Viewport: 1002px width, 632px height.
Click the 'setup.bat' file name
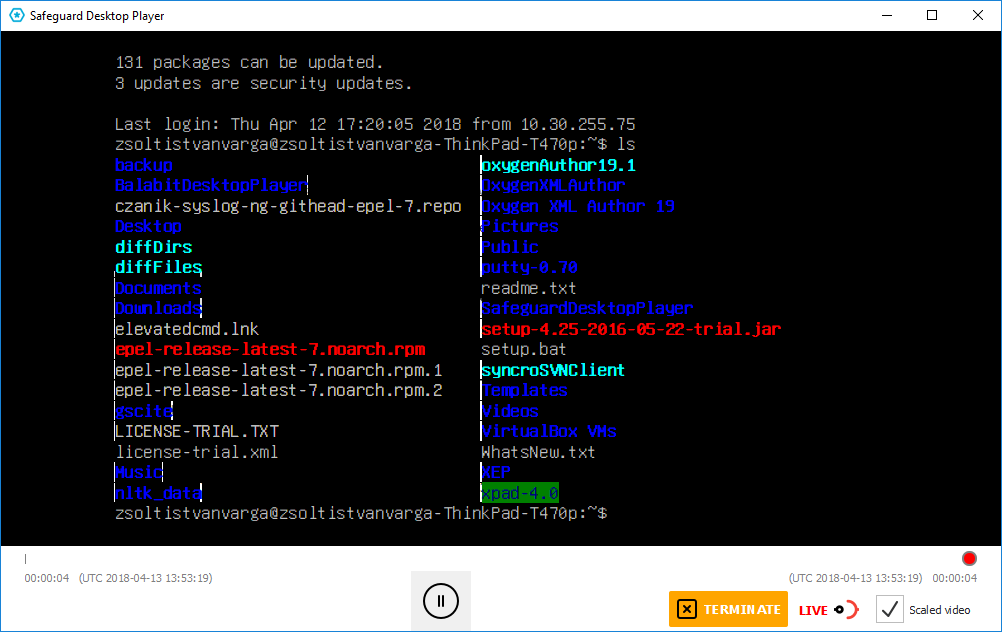click(x=524, y=349)
